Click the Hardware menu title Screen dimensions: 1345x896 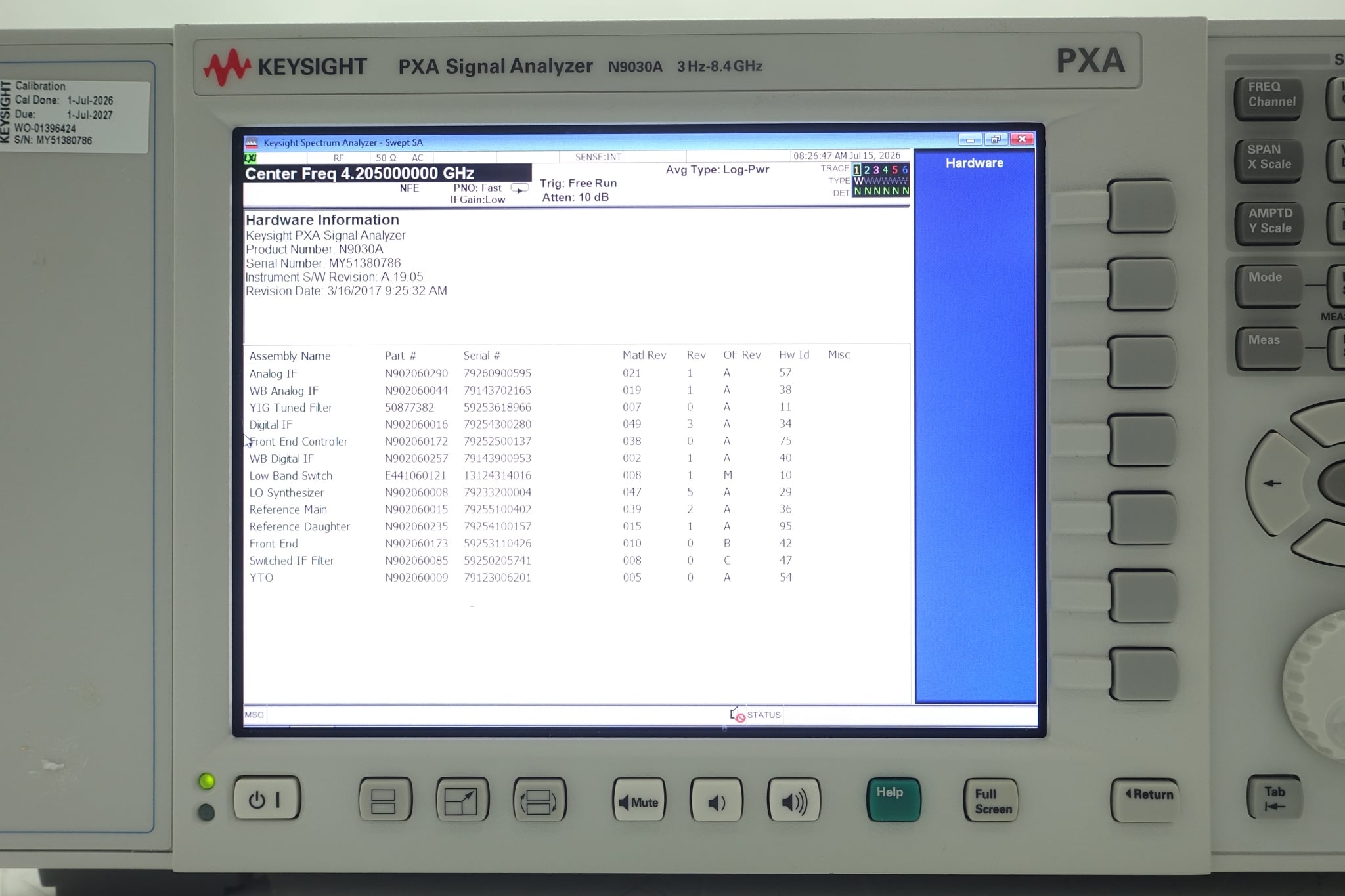(974, 163)
